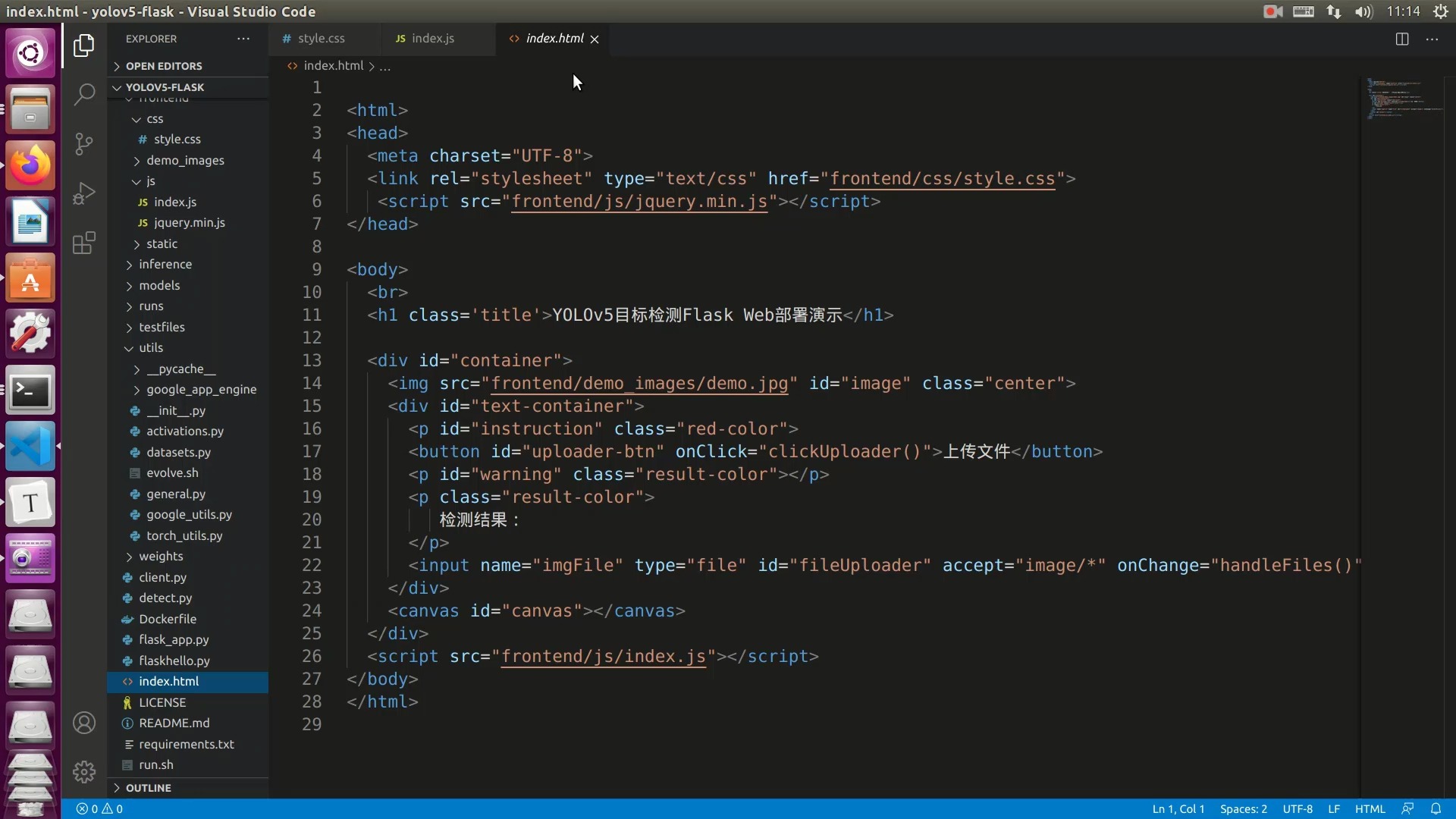Expand the frontend folder in Explorer
Image resolution: width=1456 pixels, height=819 pixels.
pyautogui.click(x=165, y=98)
